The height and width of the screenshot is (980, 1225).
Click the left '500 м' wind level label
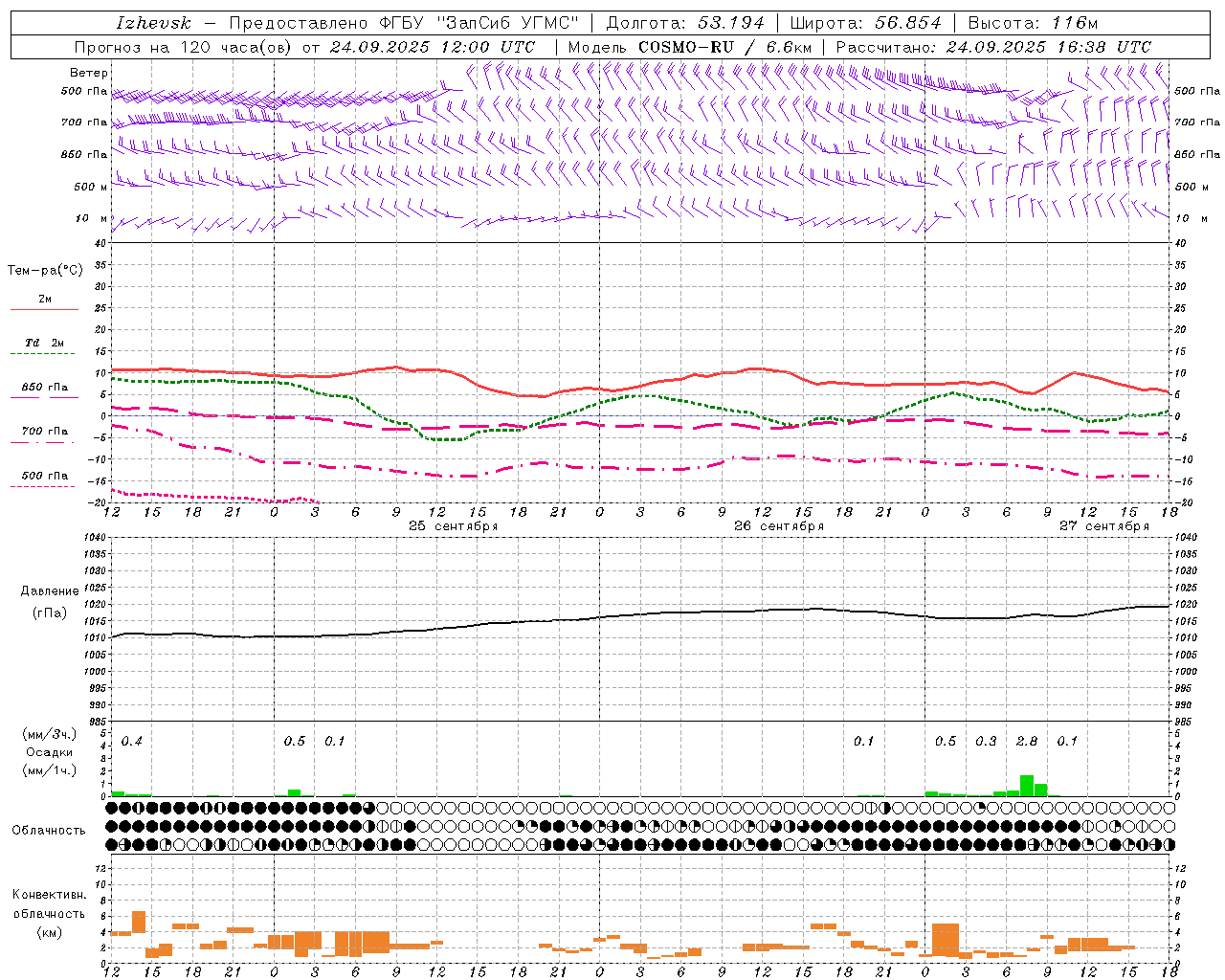click(91, 187)
